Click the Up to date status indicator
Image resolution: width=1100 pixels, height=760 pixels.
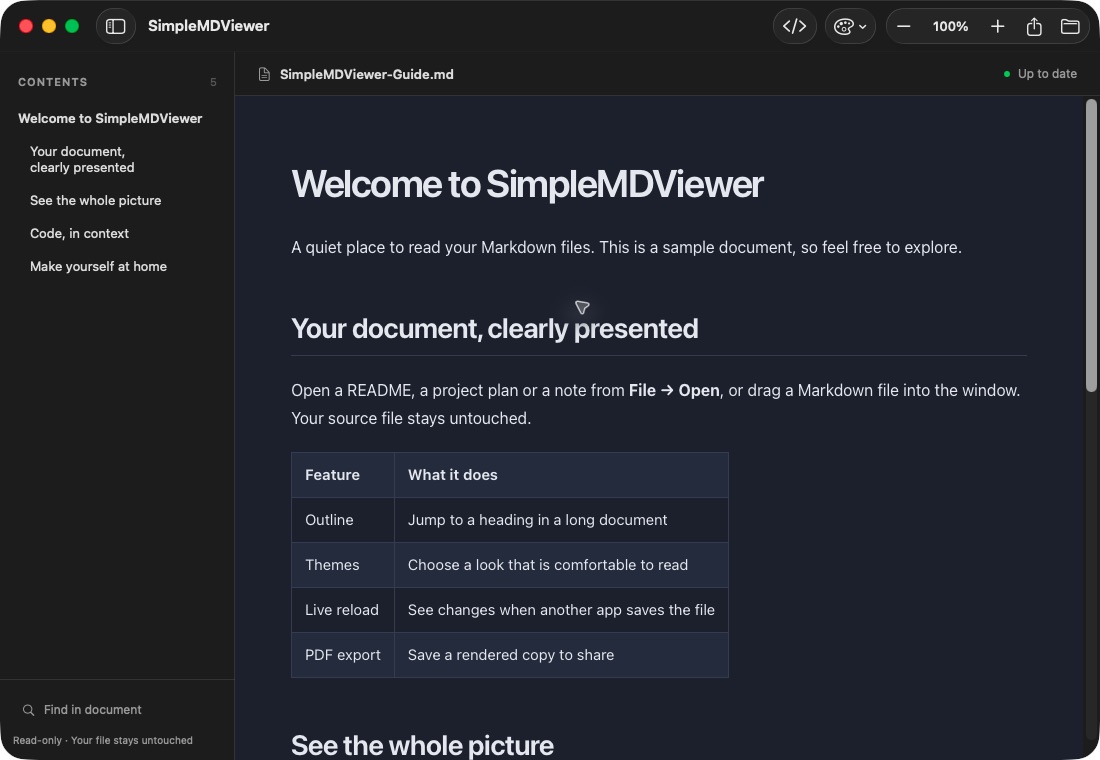[1040, 74]
